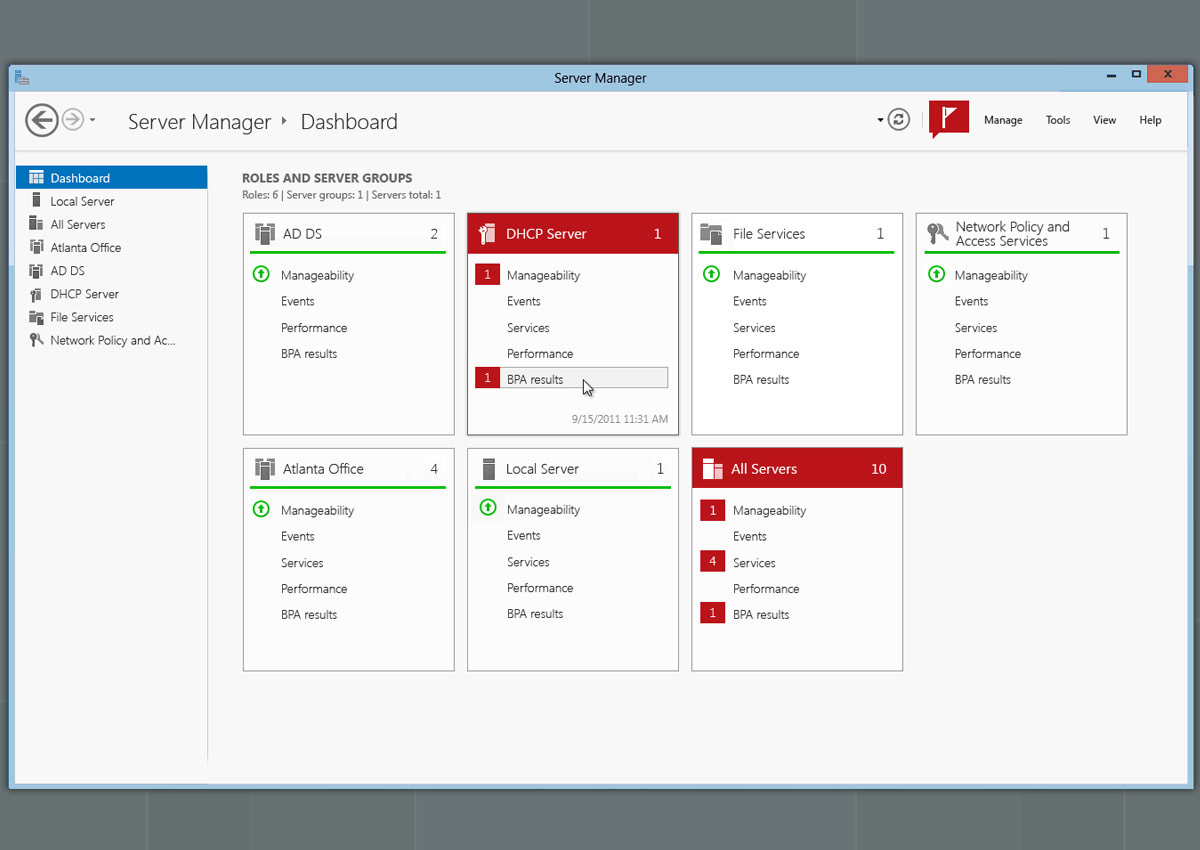Go back with the back arrow button

point(42,121)
